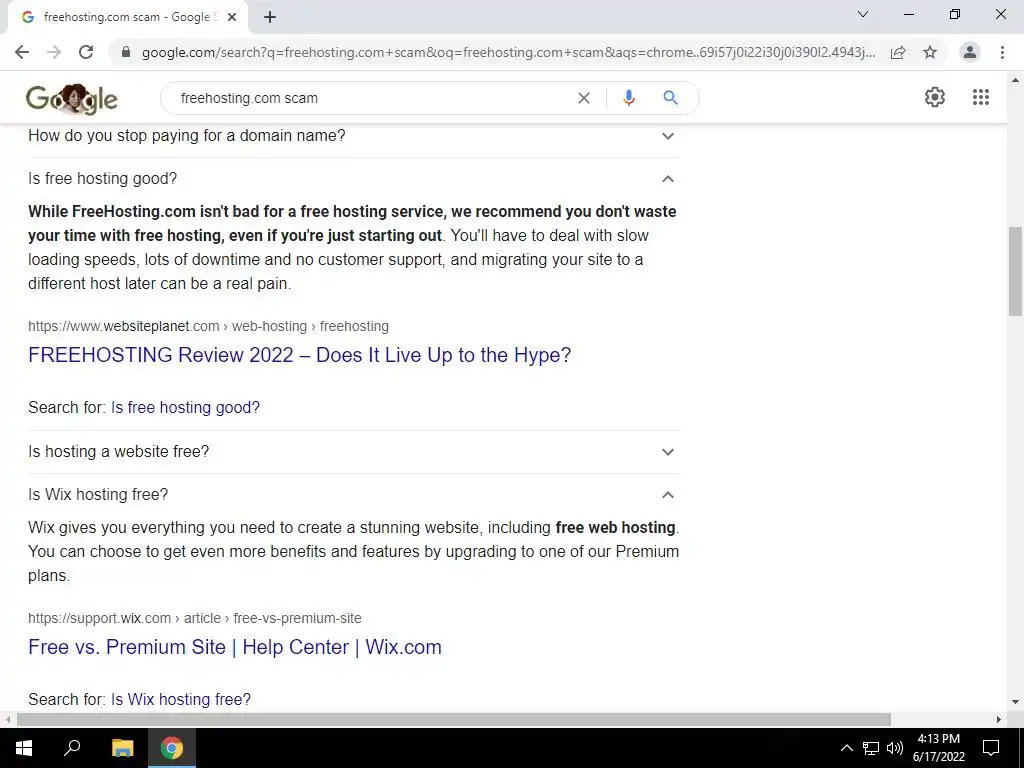
Task: Collapse 'Is free hosting good?' question
Action: coord(353,179)
